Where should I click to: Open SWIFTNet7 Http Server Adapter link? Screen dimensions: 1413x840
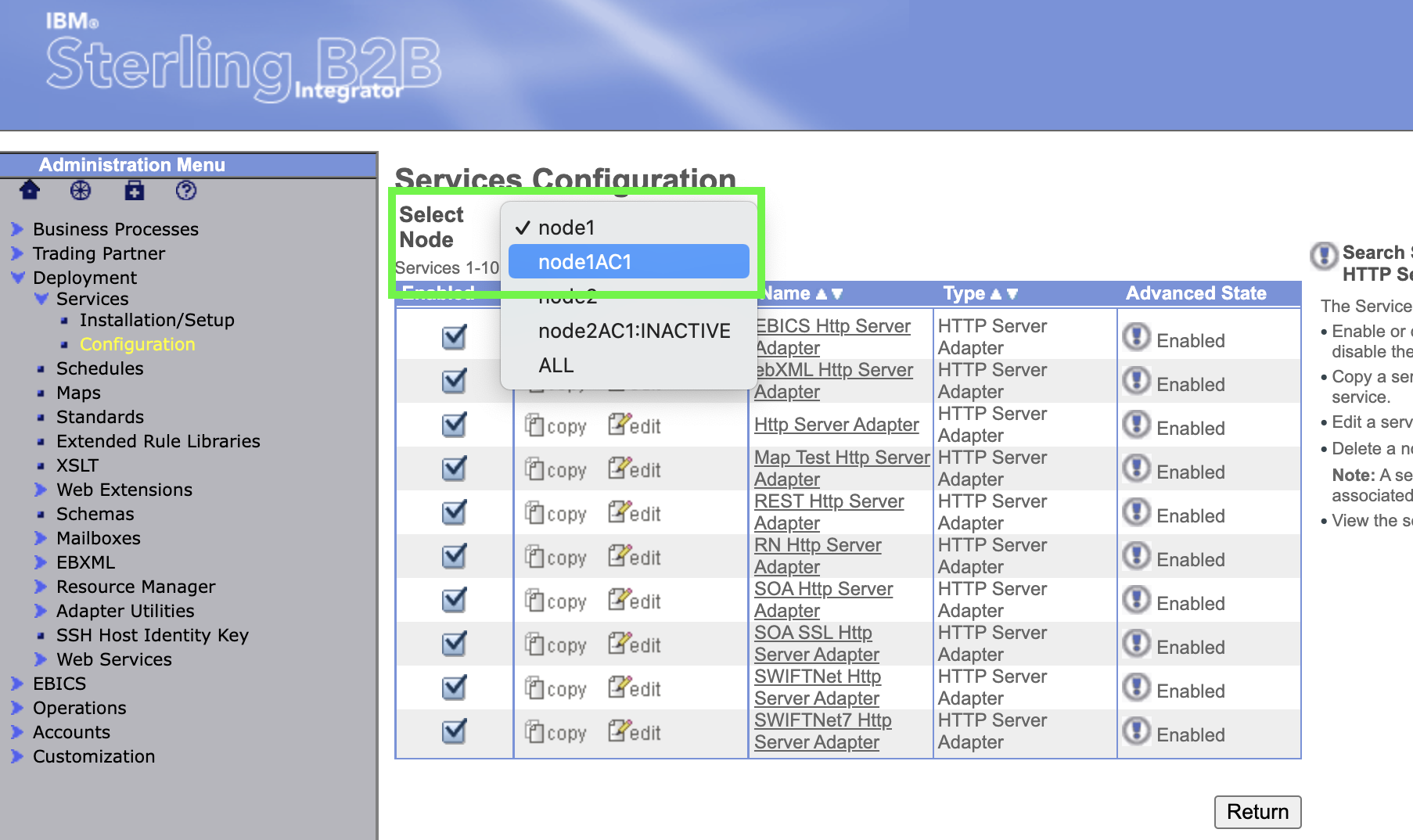coord(823,731)
